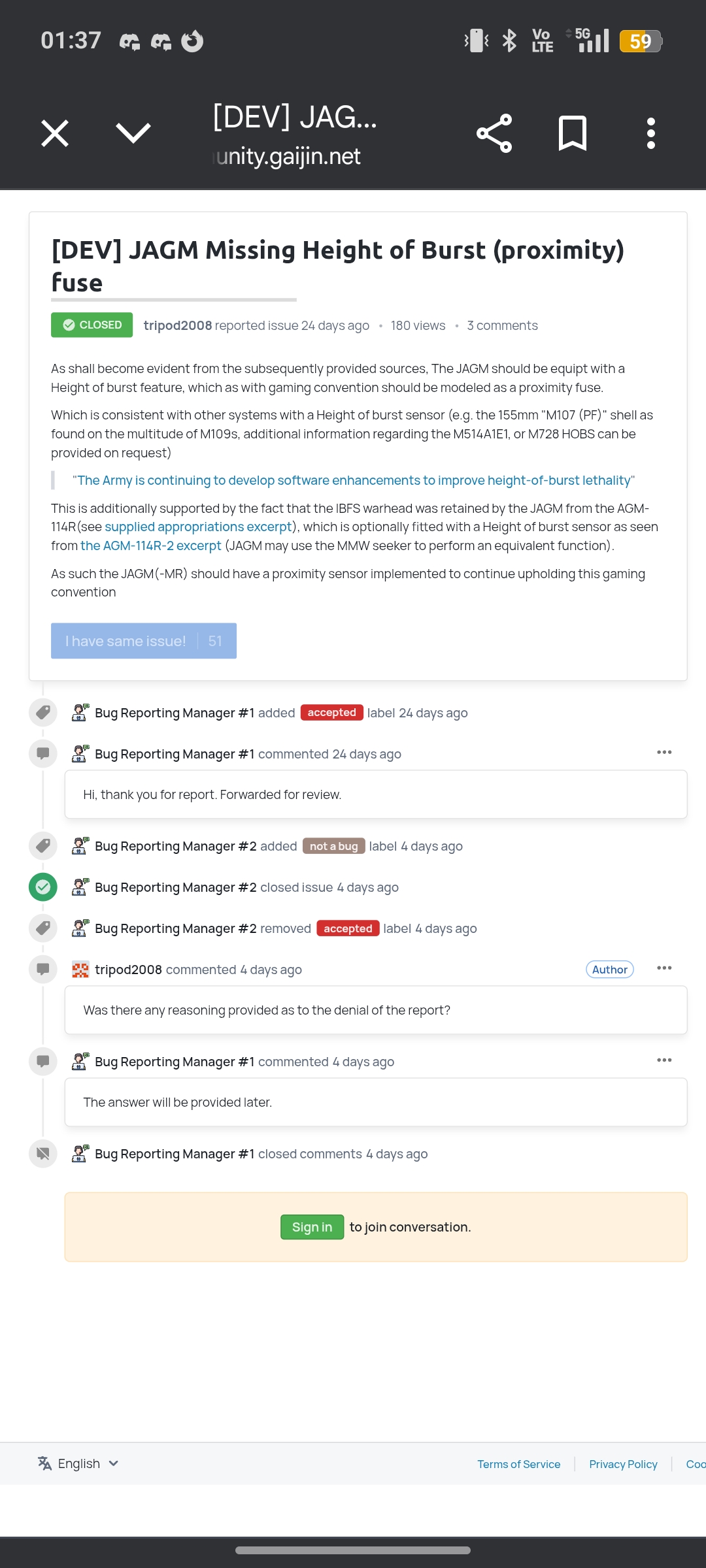Bookmark this page with the bookmark icon
This screenshot has width=706, height=1568.
pyautogui.click(x=572, y=133)
